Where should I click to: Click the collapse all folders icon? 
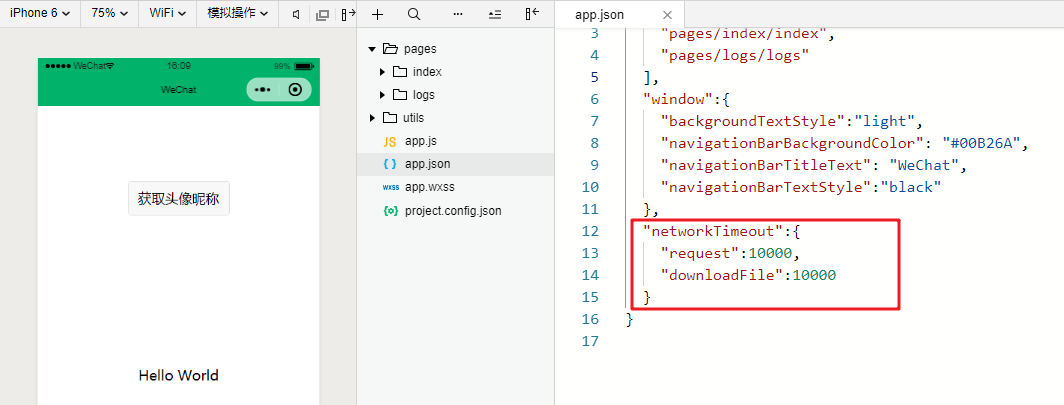click(x=495, y=14)
